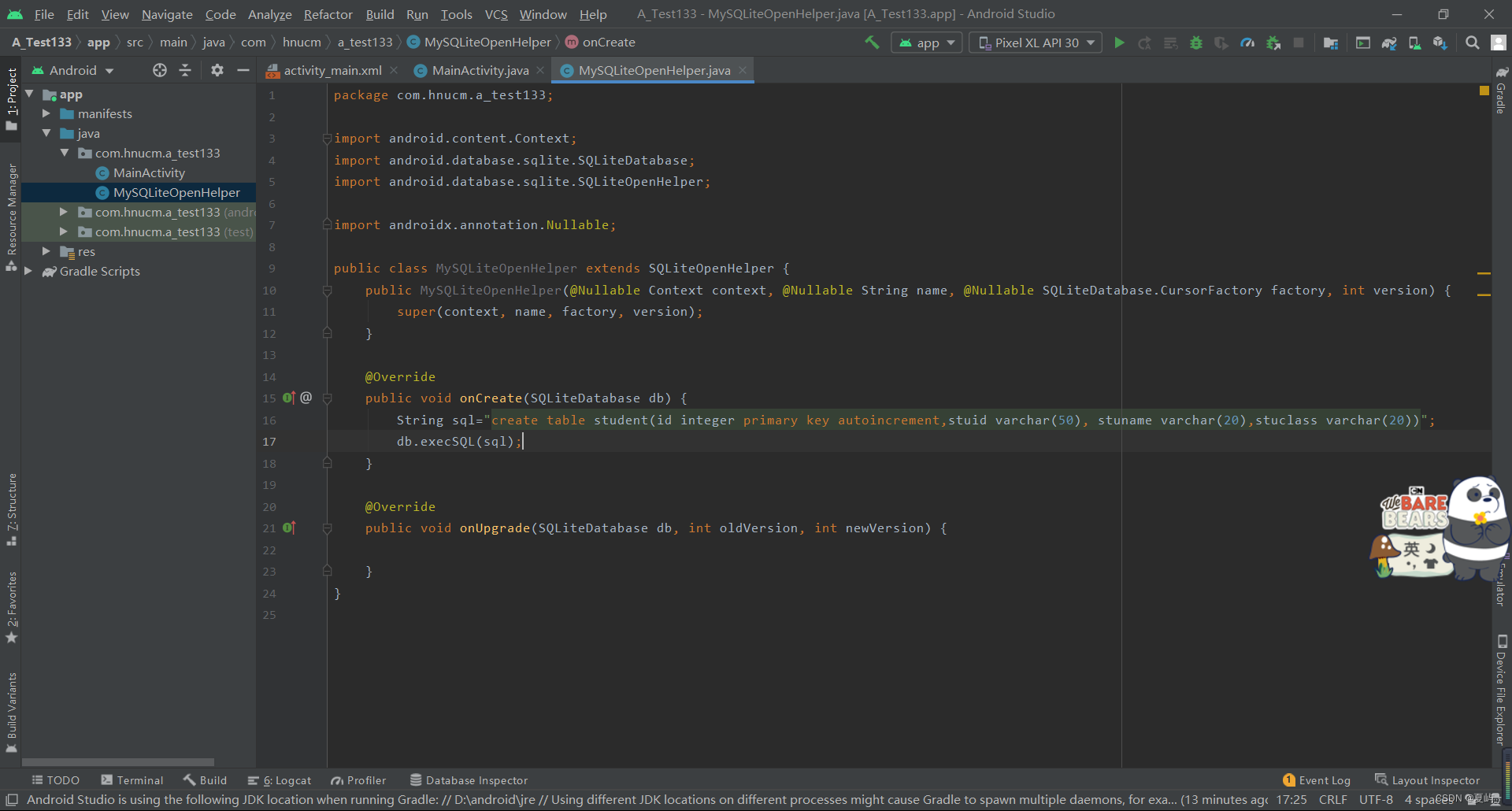Open the app run configuration dropdown
Image resolution: width=1512 pixels, height=811 pixels.
coord(926,43)
